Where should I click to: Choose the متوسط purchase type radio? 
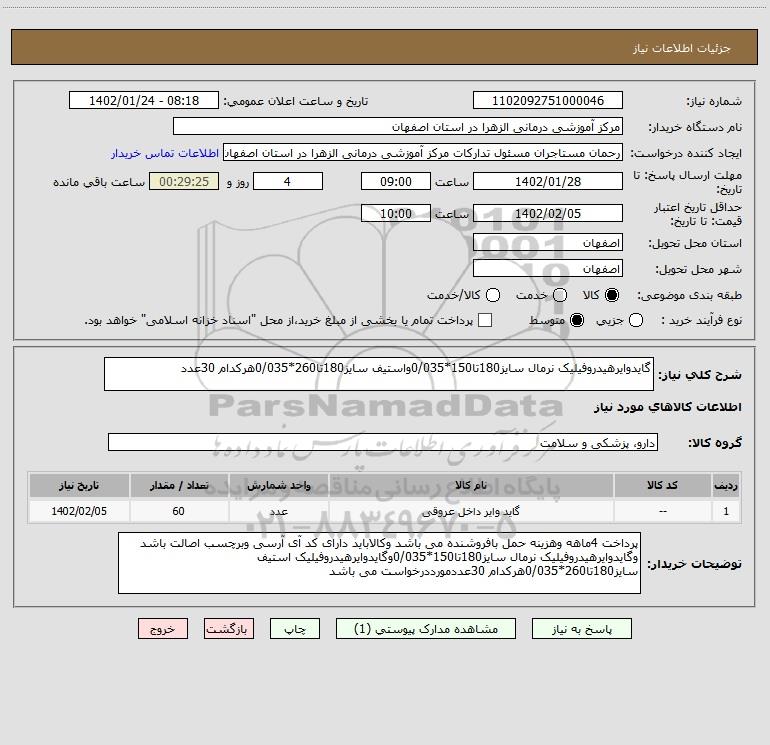(x=577, y=320)
